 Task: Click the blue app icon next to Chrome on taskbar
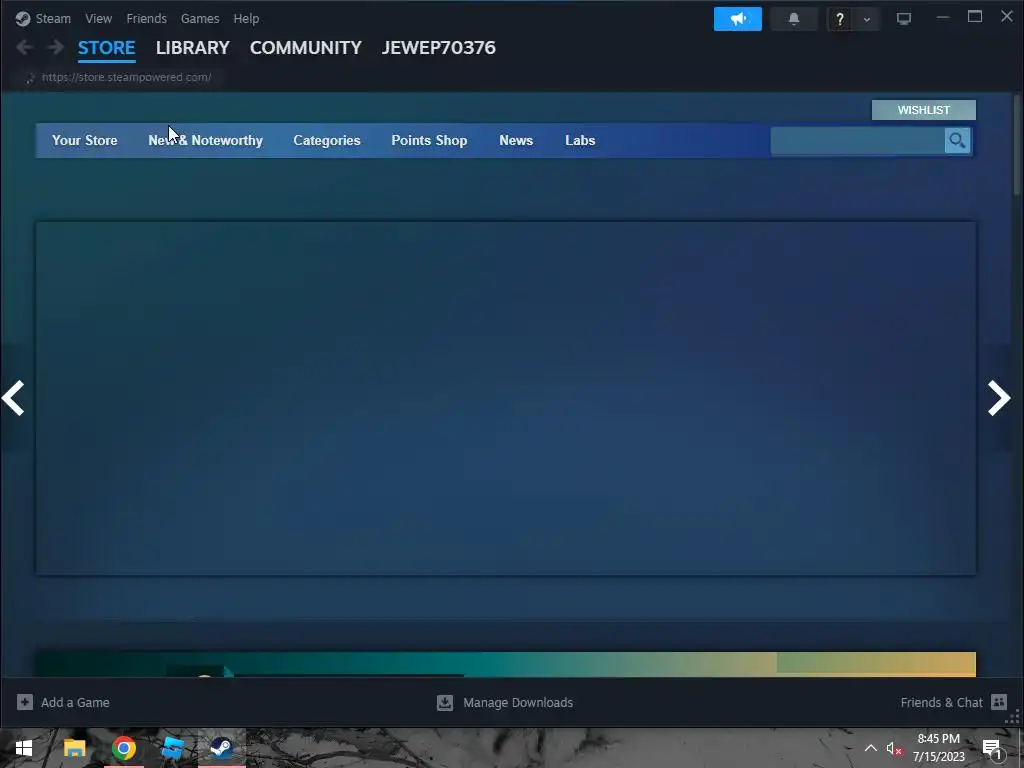click(172, 748)
